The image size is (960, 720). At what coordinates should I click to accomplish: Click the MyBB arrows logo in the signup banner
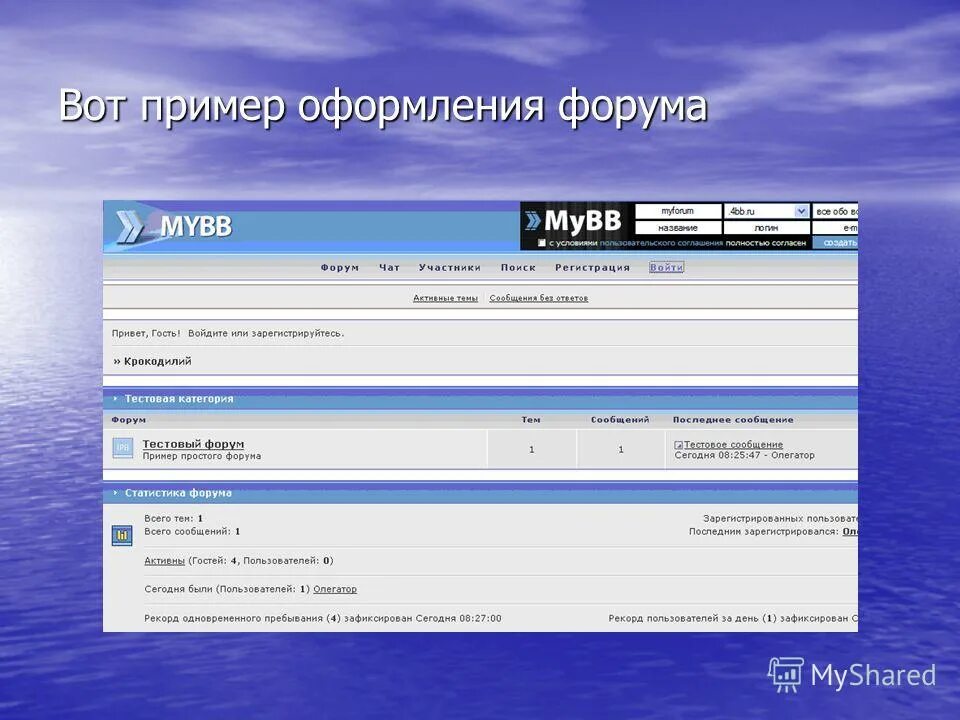click(x=536, y=220)
